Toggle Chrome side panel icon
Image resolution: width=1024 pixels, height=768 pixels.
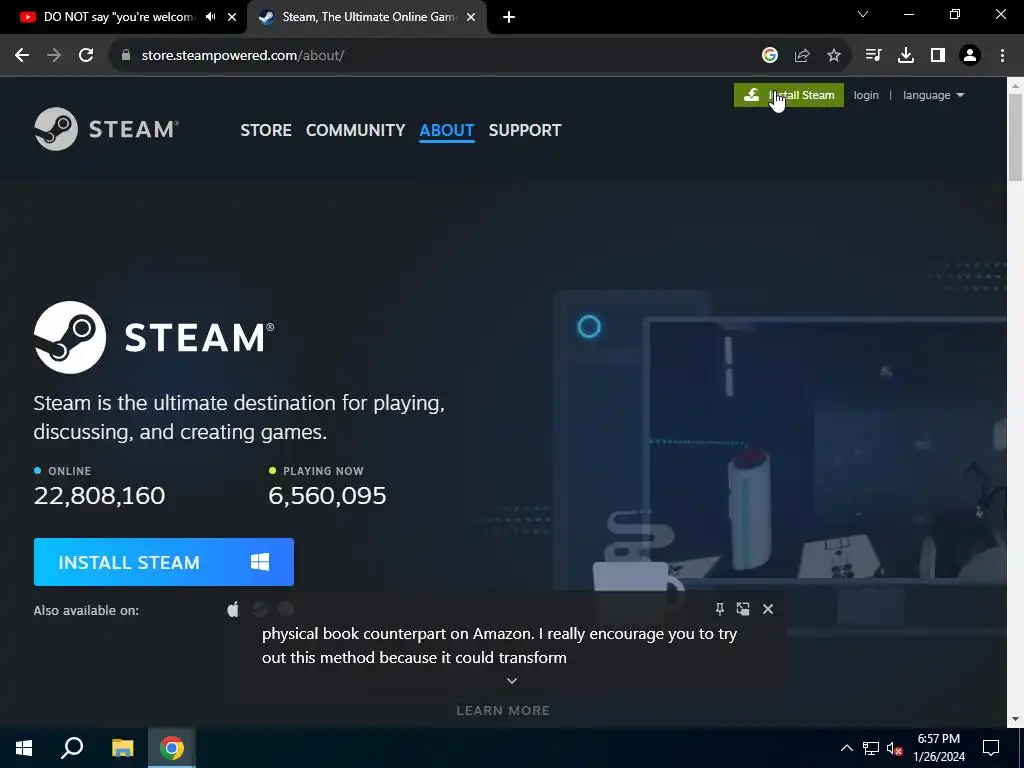pos(938,56)
